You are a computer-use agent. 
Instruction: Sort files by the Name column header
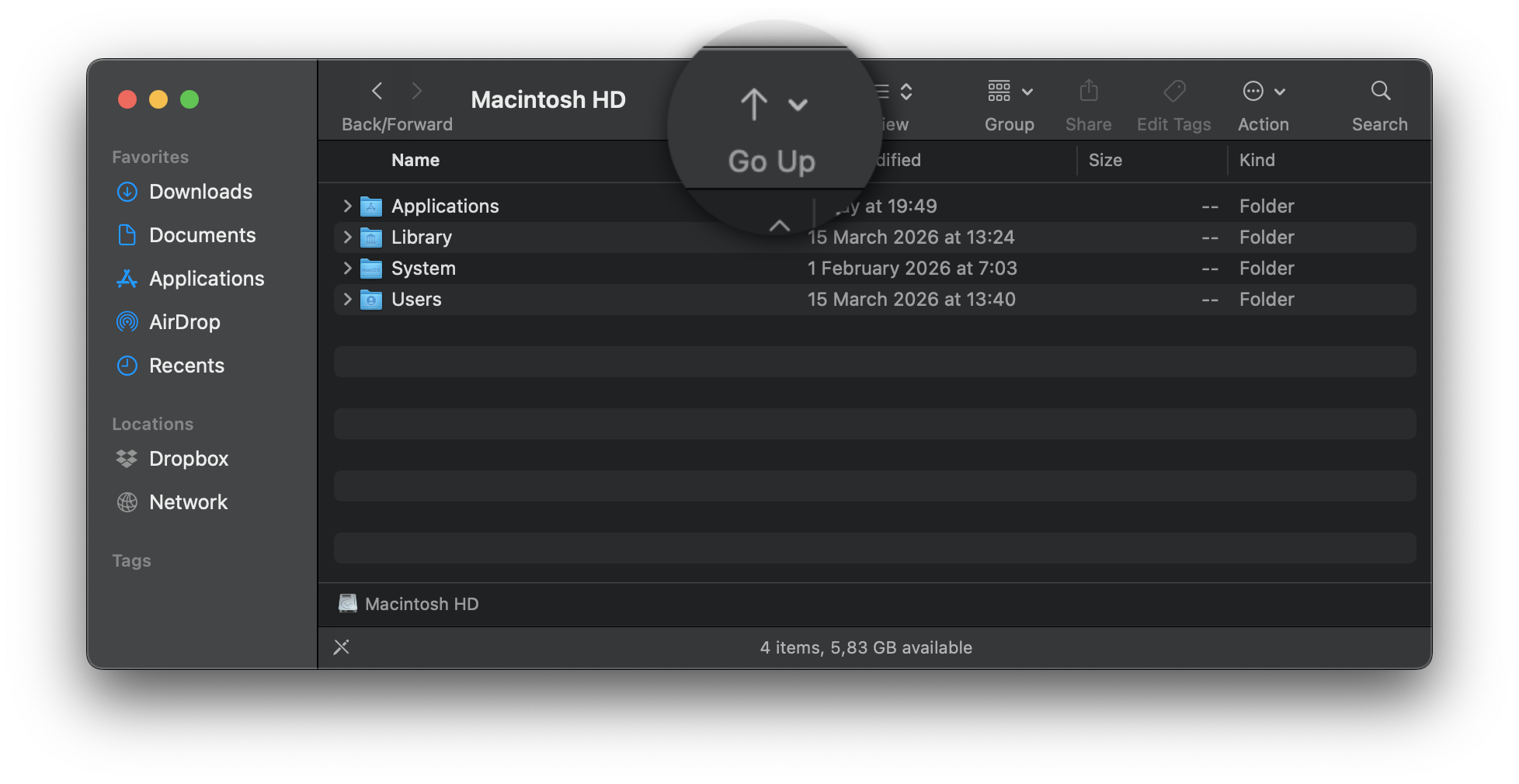415,161
